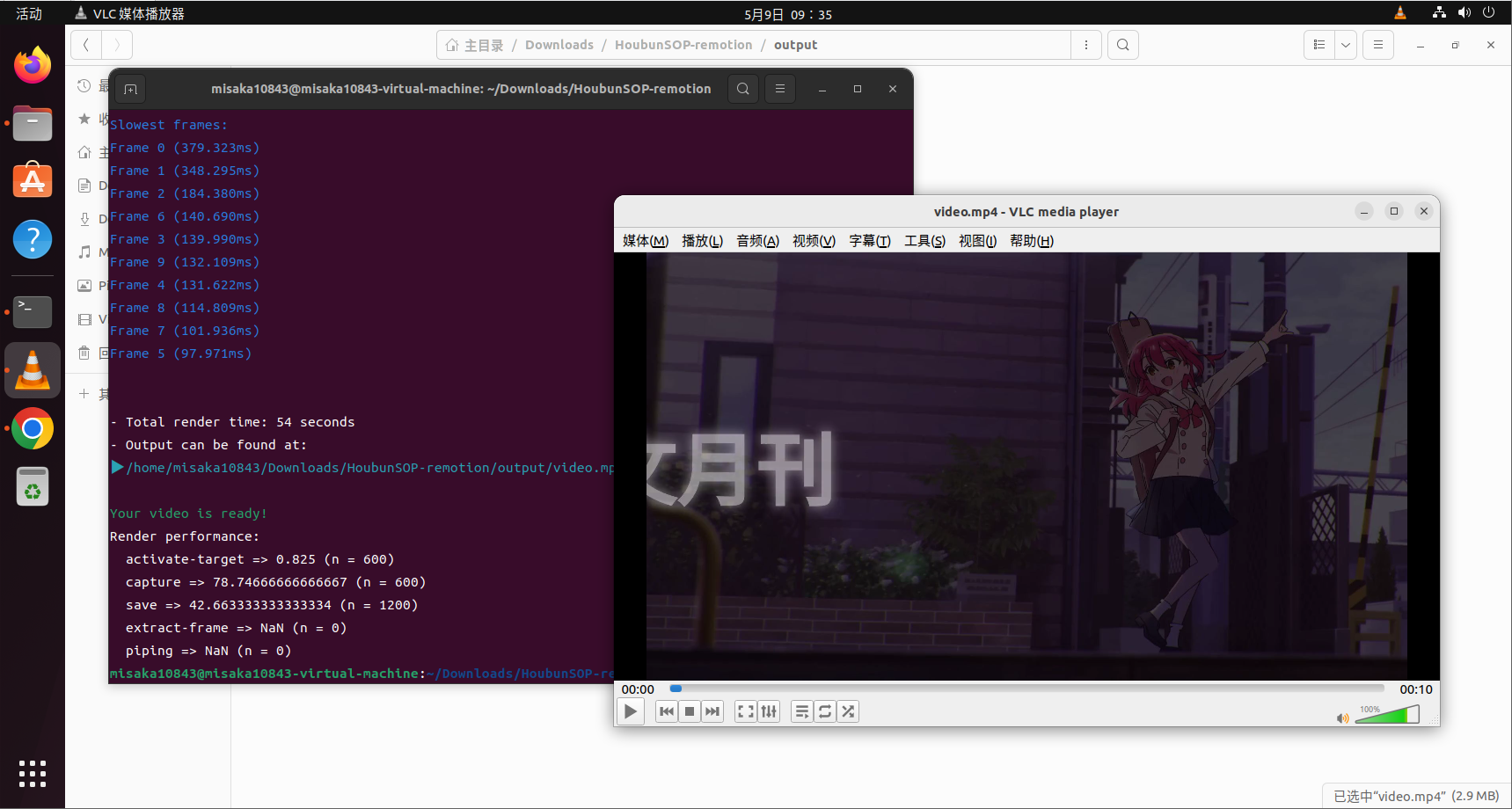Adjust the VLC volume slider
The width and height of the screenshot is (1512, 809).
1387,715
